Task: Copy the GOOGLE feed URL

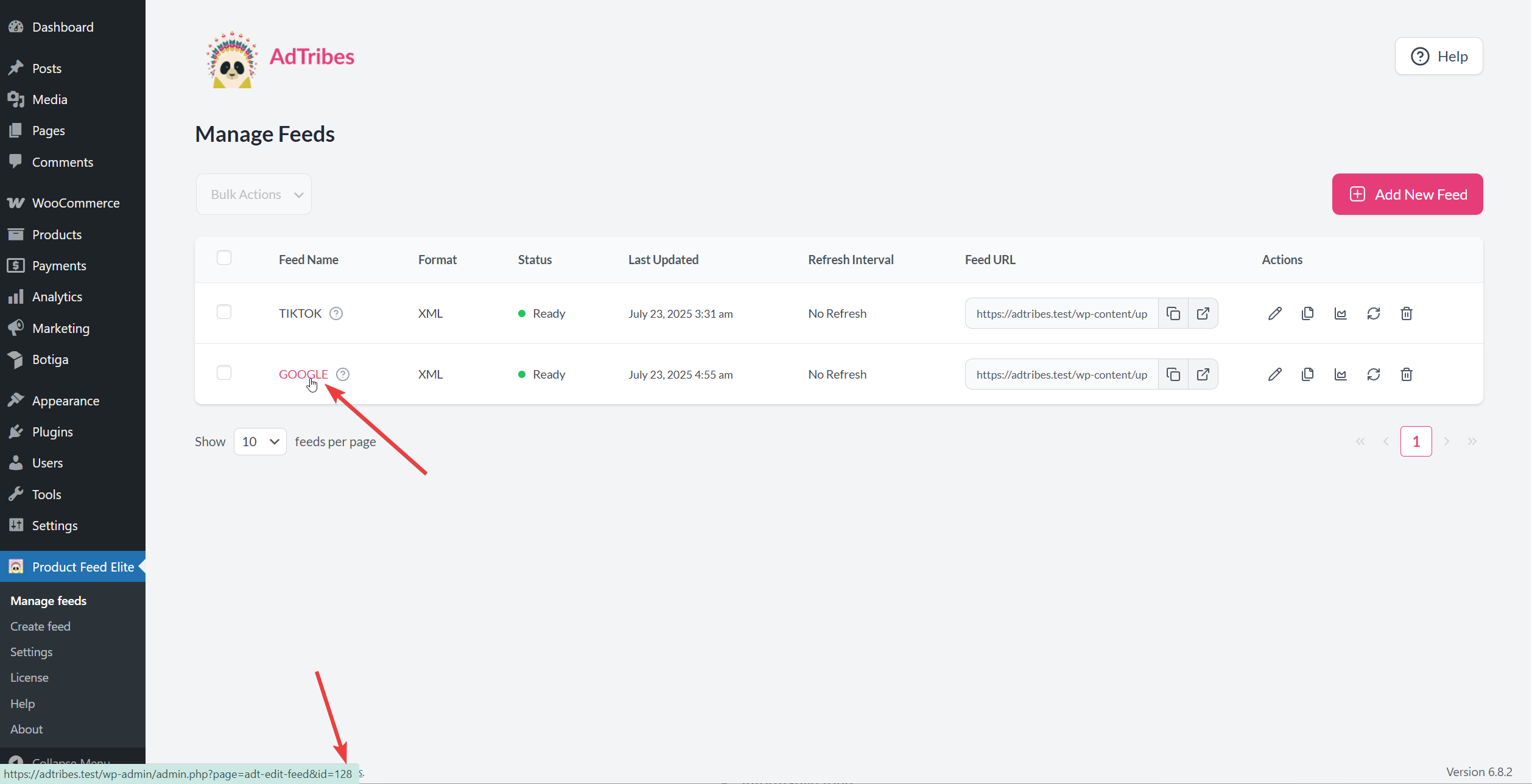Action: [x=1173, y=374]
